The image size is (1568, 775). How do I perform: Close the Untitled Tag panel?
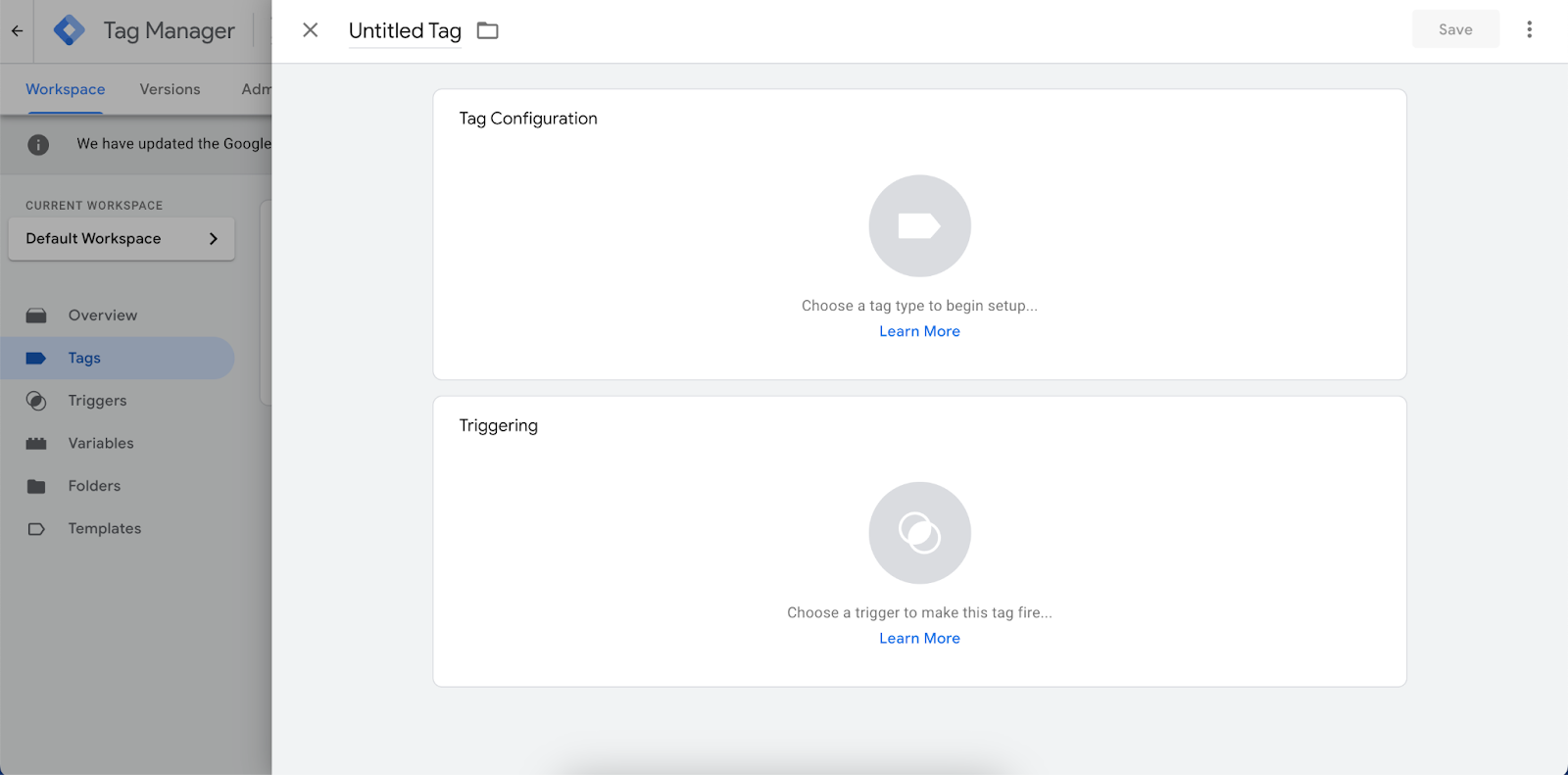pyautogui.click(x=311, y=30)
